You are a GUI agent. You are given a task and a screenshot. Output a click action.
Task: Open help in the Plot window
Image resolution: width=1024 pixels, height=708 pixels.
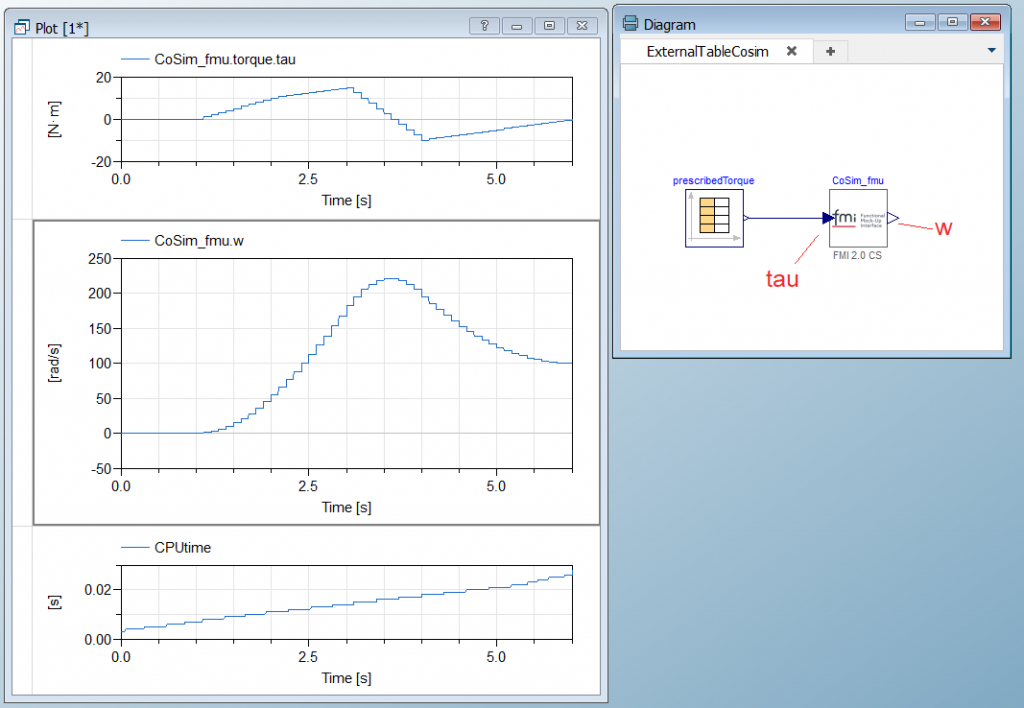pos(484,25)
